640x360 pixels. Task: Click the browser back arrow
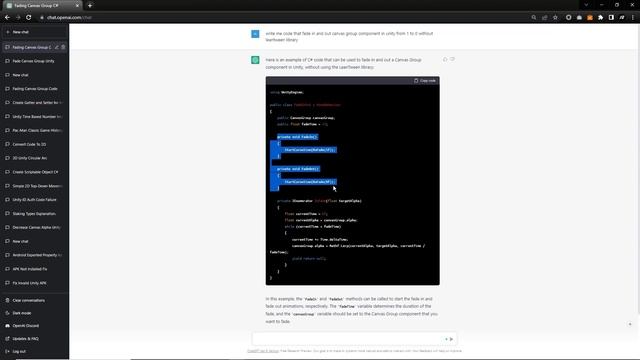[7, 18]
